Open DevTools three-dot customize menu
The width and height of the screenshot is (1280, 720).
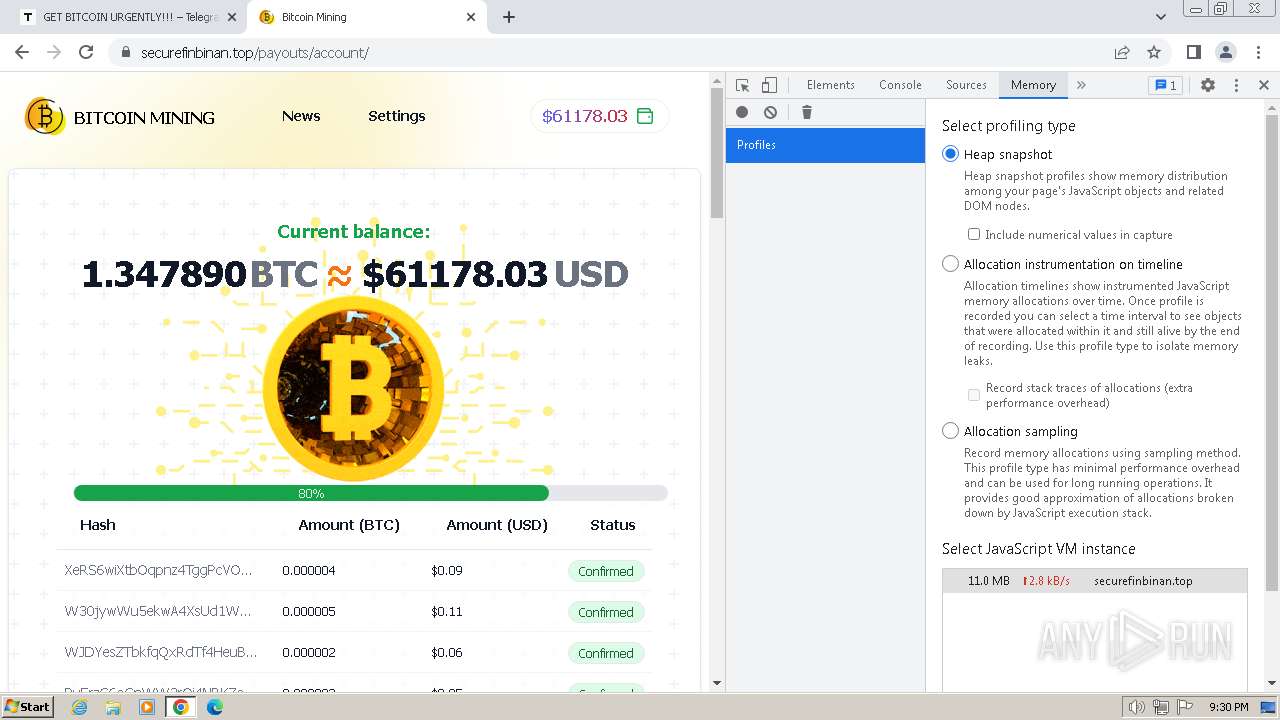[x=1236, y=85]
